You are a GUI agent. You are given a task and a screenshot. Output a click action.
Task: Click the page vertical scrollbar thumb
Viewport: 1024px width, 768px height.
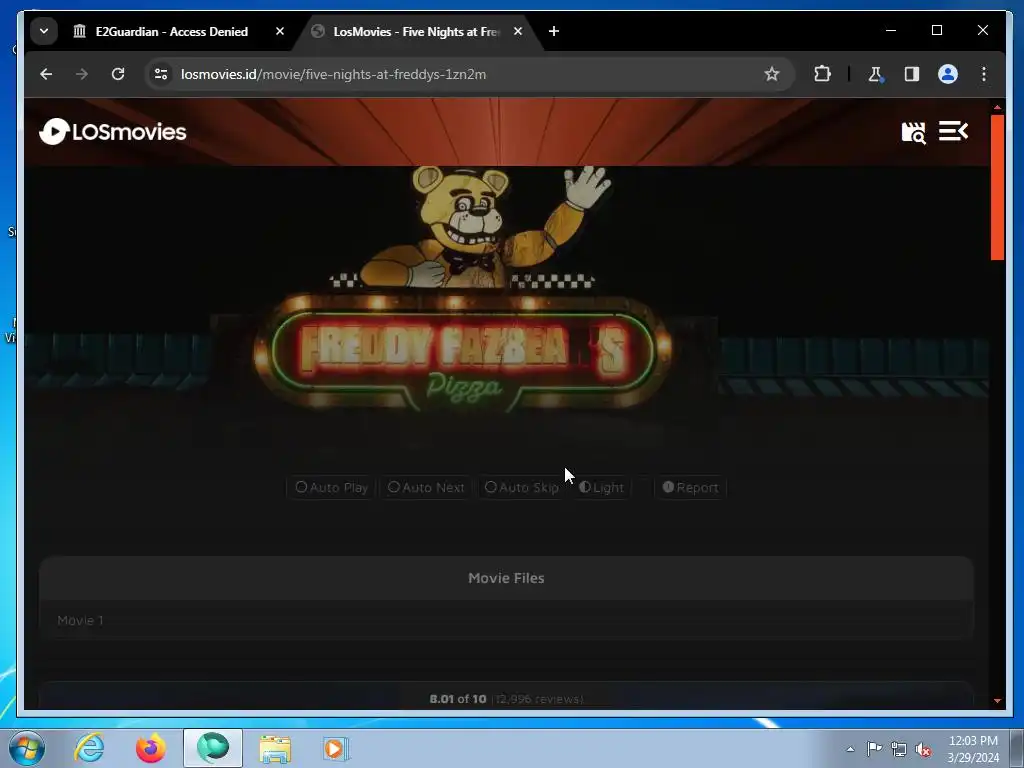997,187
